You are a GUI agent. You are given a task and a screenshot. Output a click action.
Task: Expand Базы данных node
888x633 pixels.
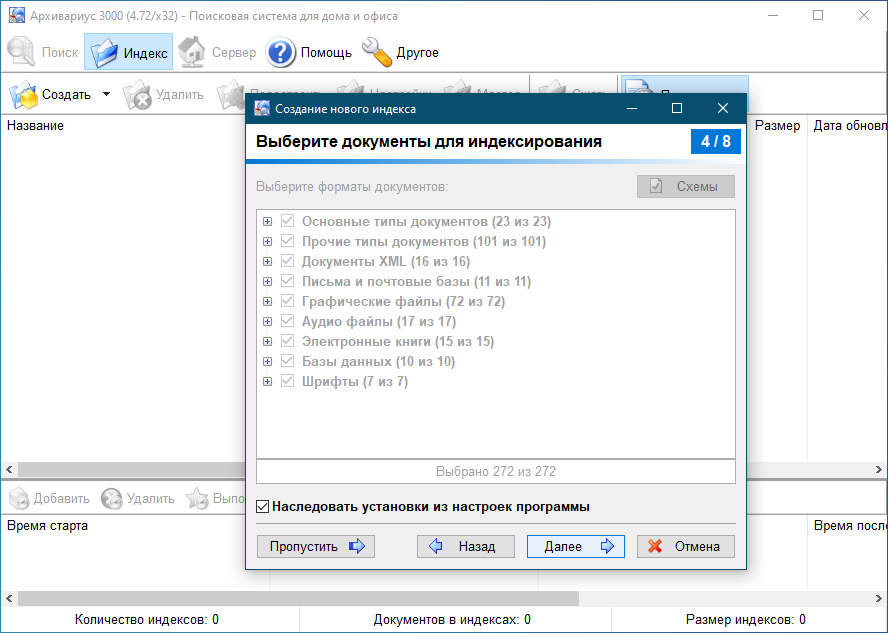click(x=267, y=362)
